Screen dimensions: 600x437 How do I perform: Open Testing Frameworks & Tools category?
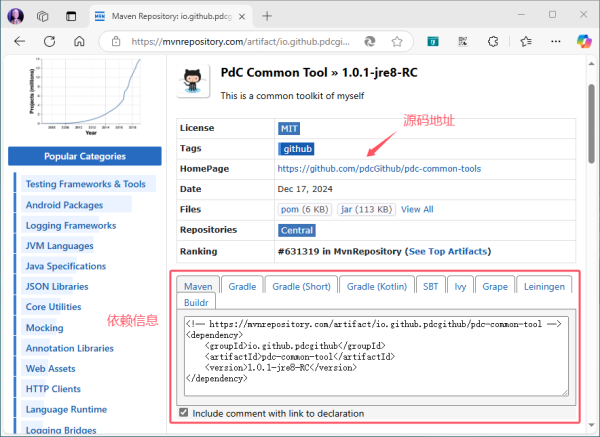[86, 184]
